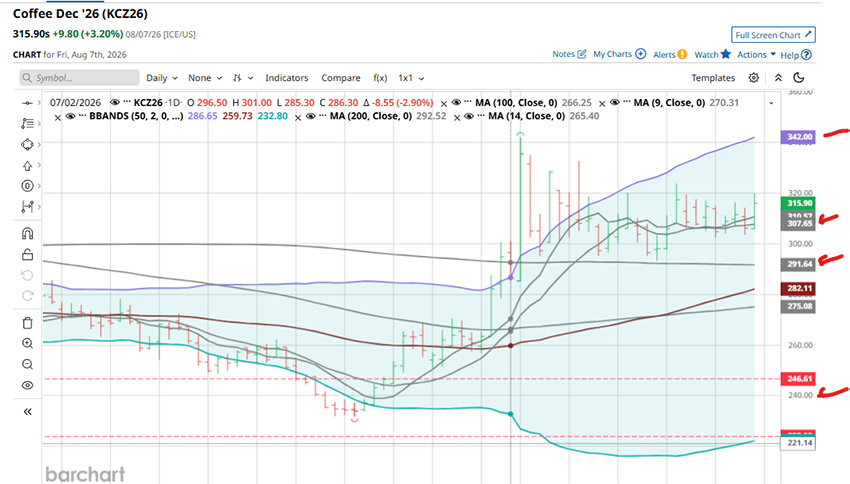The height and width of the screenshot is (484, 850).
Task: Hide all drawings using sidebar eye icon
Action: tap(27, 385)
